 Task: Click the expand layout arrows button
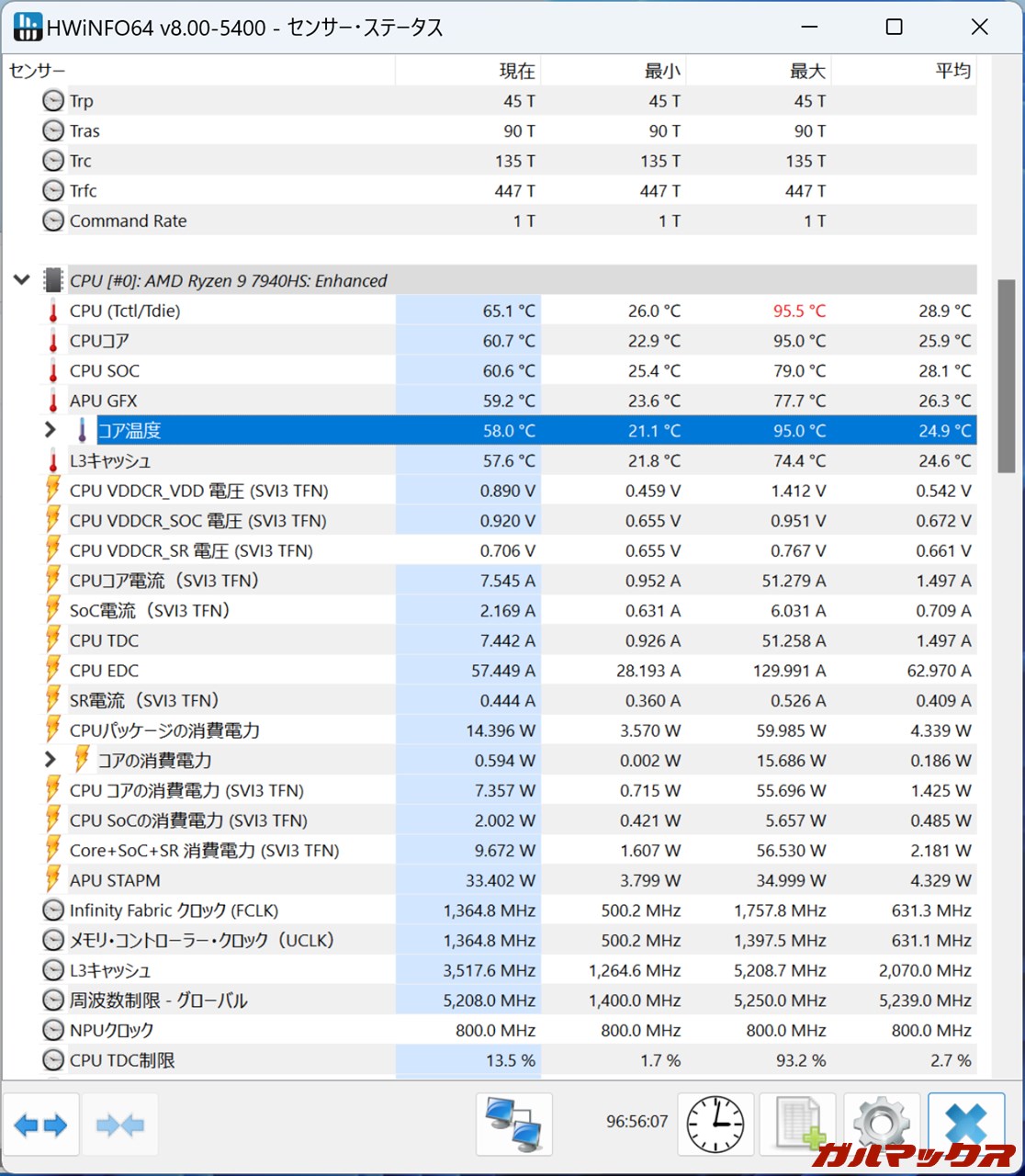(41, 1125)
